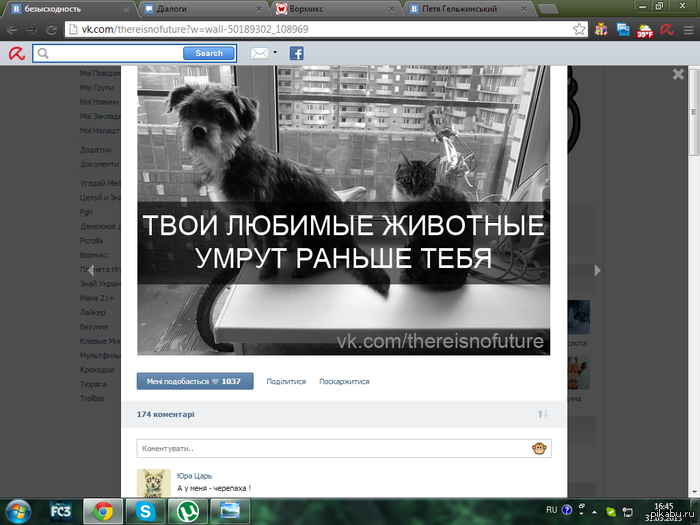Screen dimensions: 700x525
Task: Expand the dropdown arrow beside the mail icon
Action: (x=275, y=53)
